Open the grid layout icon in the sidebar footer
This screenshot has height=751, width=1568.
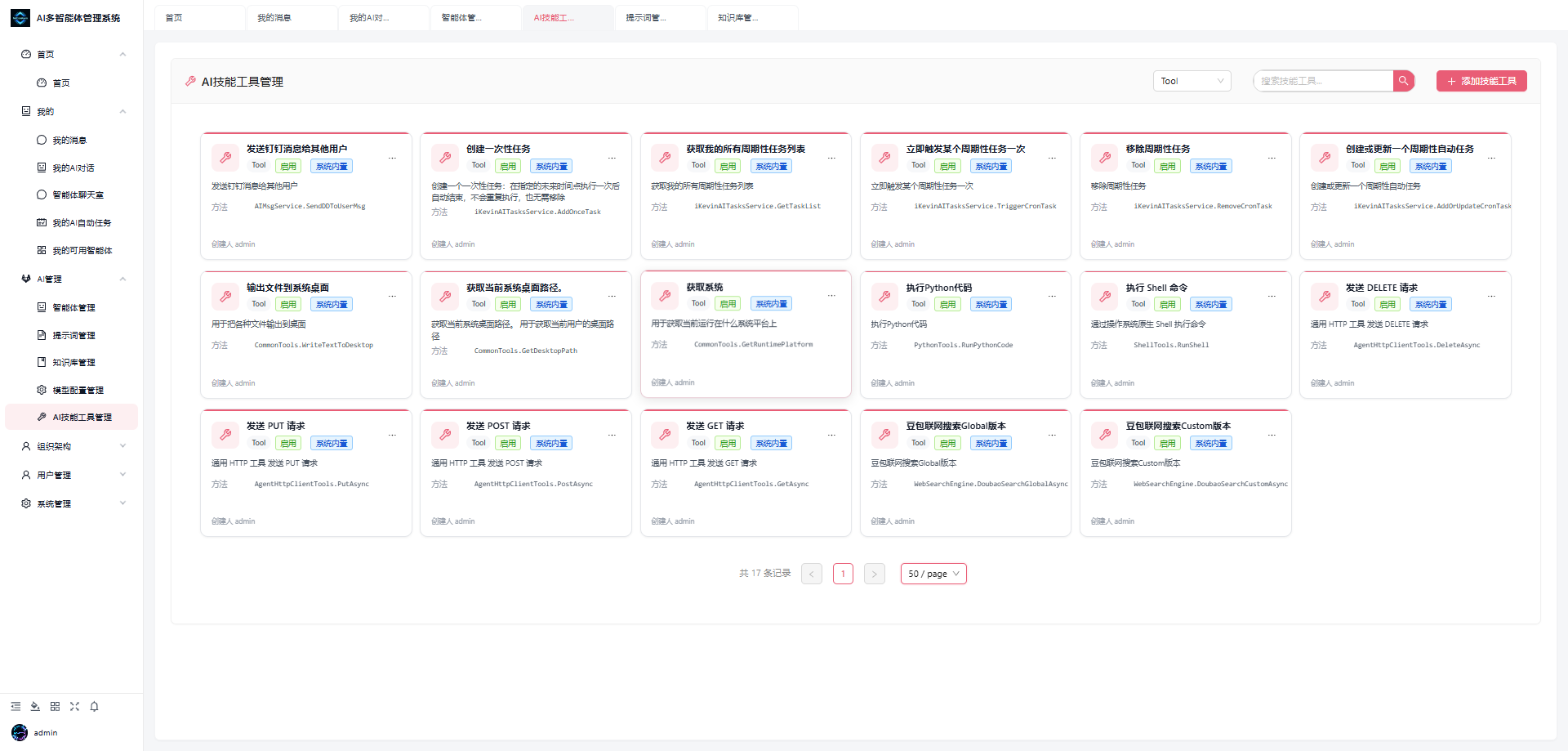coord(55,707)
